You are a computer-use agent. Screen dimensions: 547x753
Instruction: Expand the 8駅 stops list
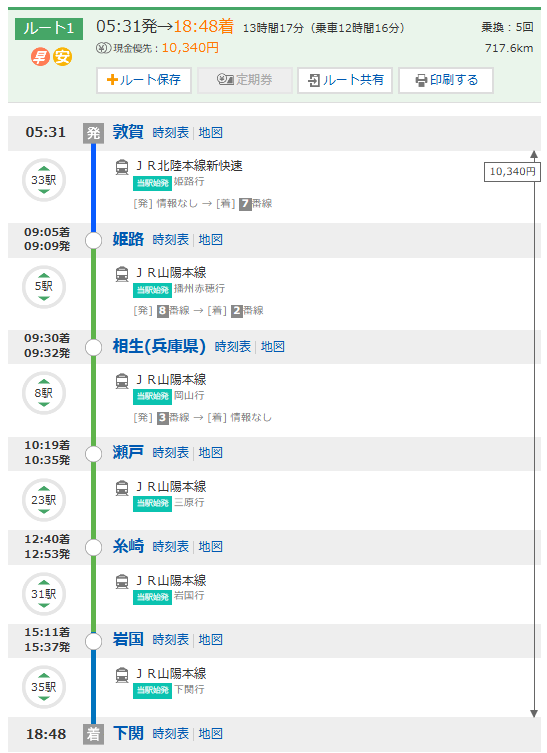(x=44, y=393)
